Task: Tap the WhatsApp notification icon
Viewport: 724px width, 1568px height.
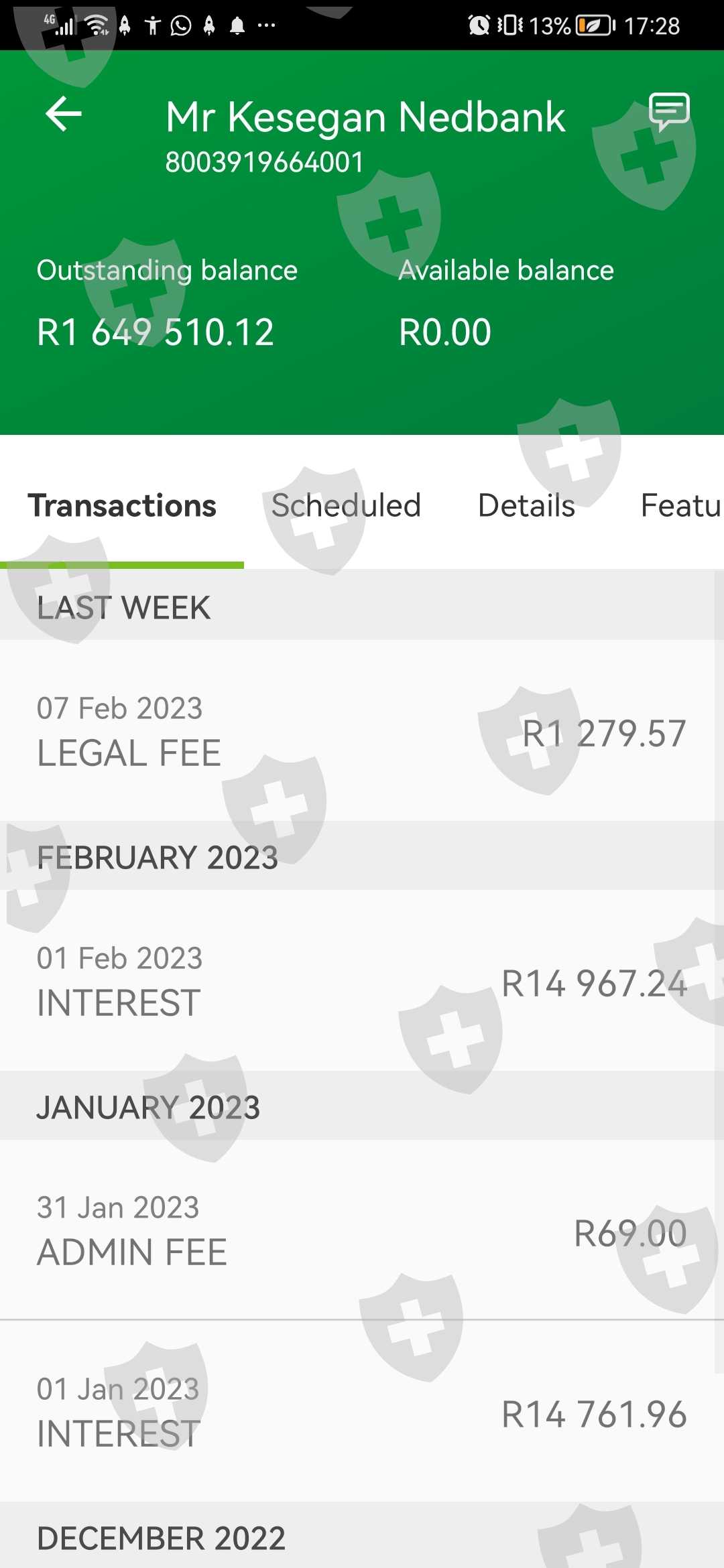Action: coord(181,26)
